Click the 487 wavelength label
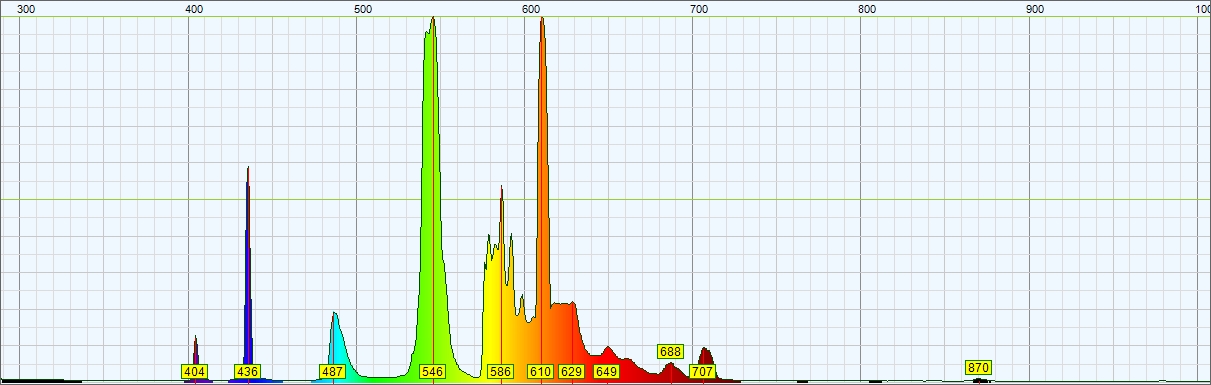This screenshot has width=1211, height=385. click(333, 371)
